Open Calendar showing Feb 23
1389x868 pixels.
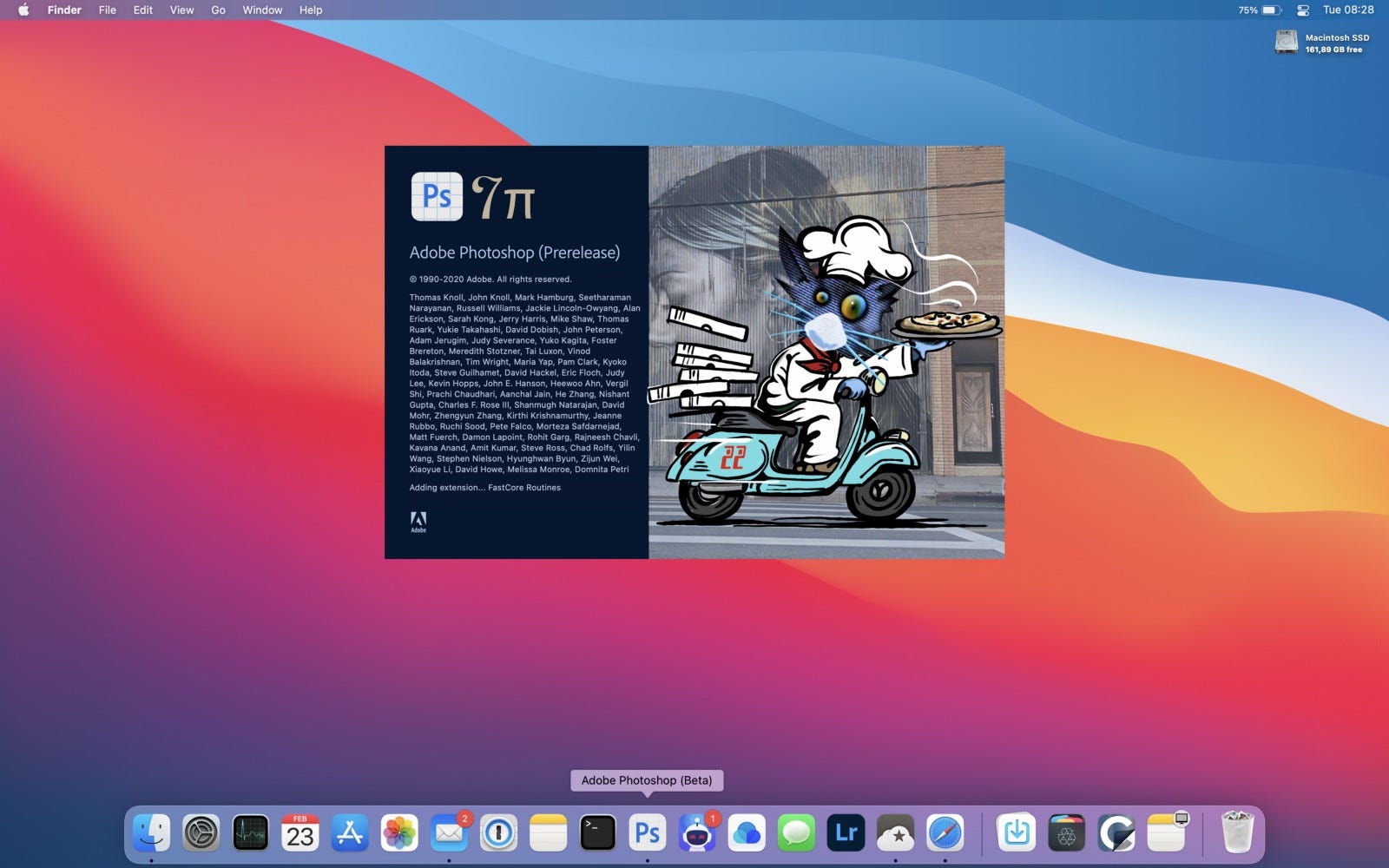click(300, 833)
